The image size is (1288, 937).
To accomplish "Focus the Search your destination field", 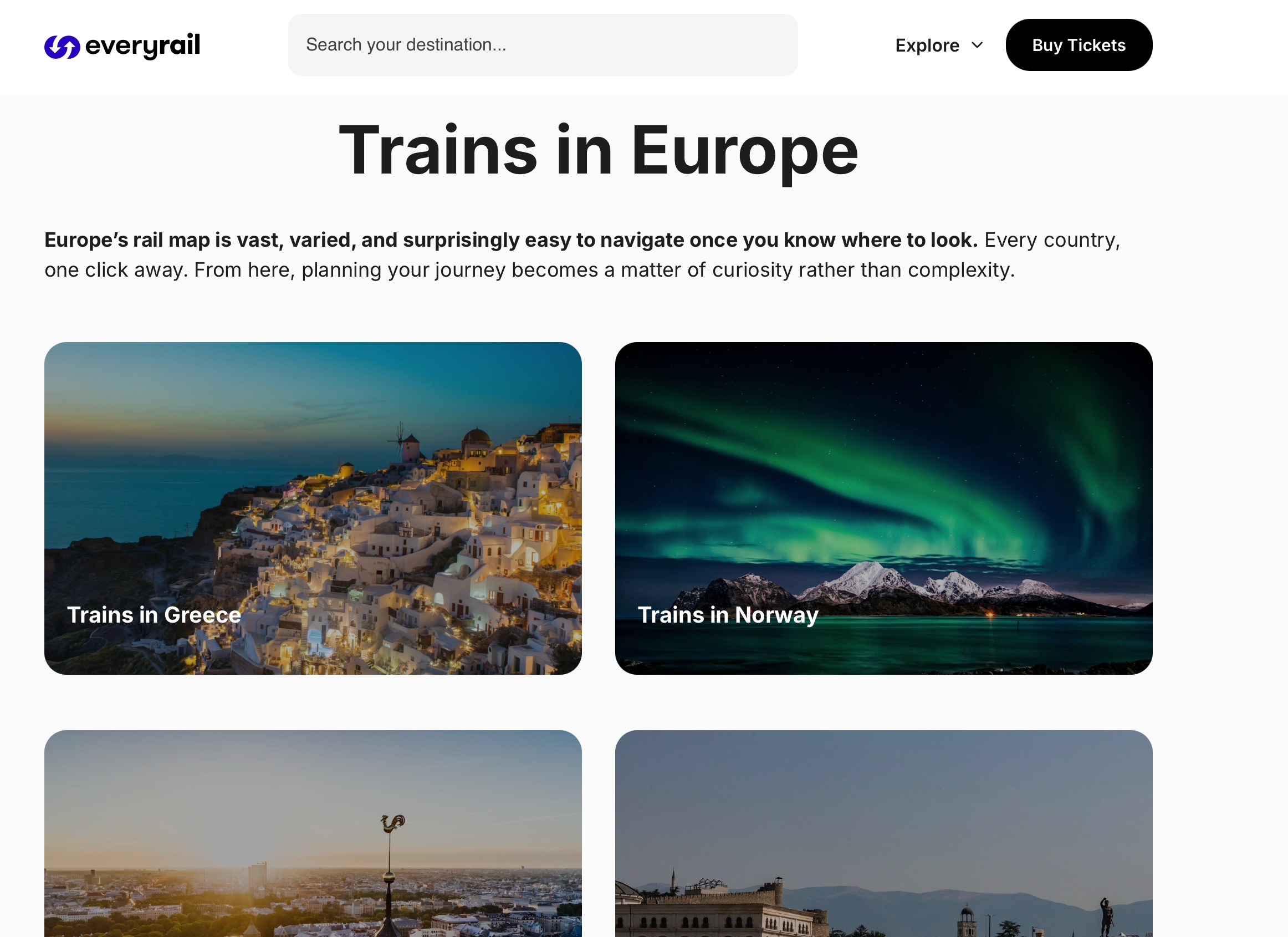I will [x=543, y=45].
